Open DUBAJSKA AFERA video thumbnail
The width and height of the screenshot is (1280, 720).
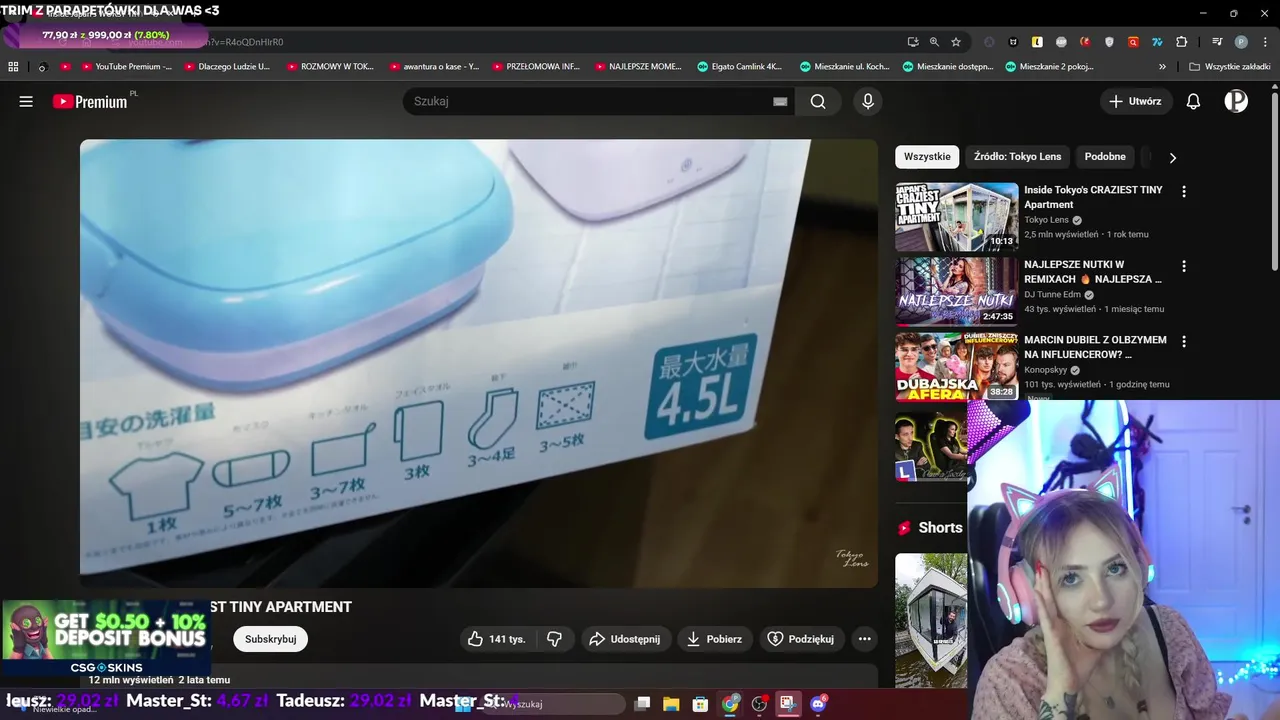click(x=956, y=366)
